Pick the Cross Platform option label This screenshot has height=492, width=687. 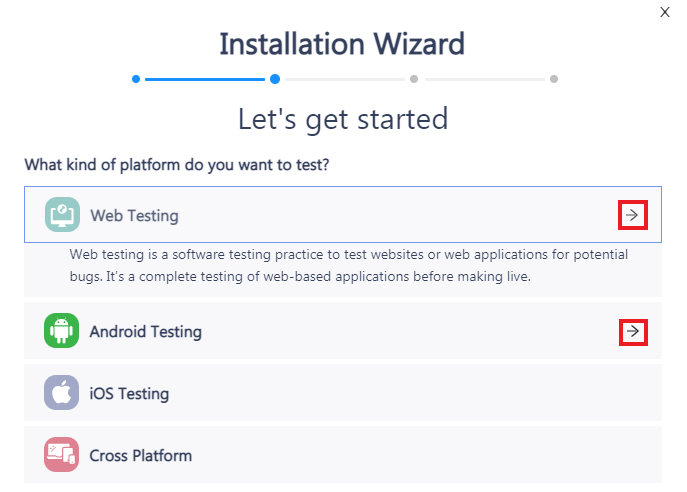[140, 455]
